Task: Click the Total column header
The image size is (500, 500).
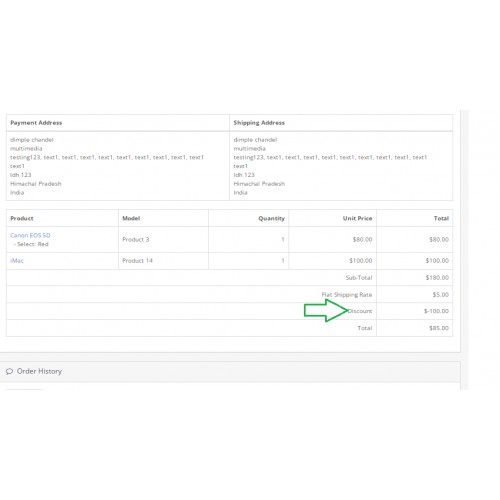Action: 441,218
